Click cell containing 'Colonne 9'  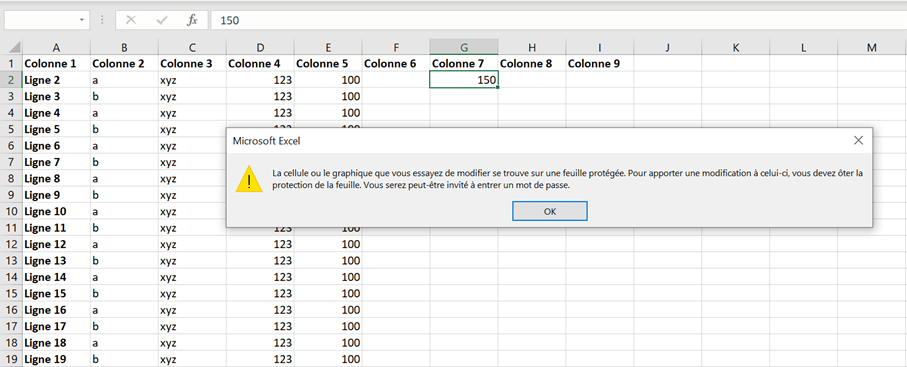(x=600, y=64)
